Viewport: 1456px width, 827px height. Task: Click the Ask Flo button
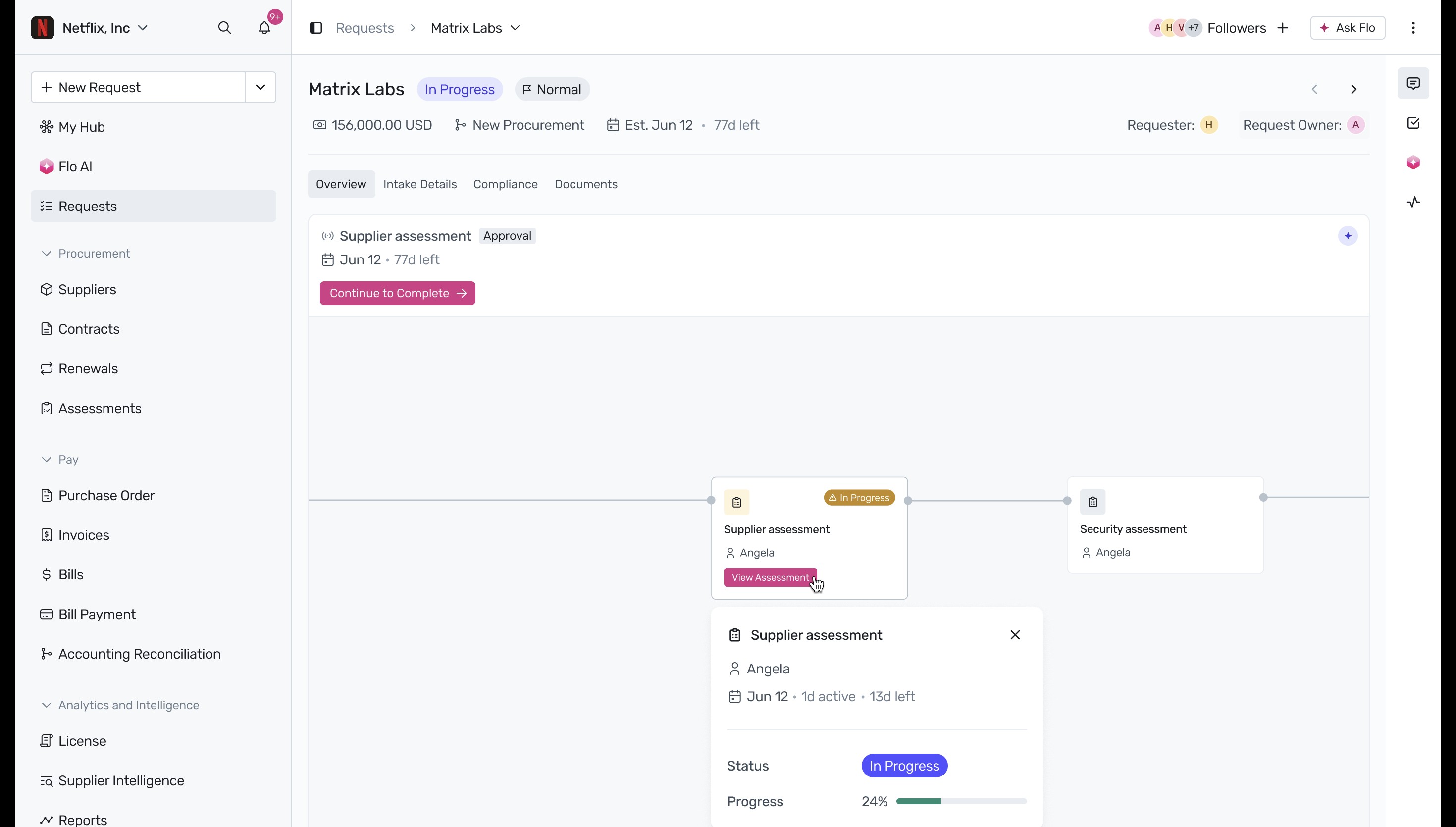point(1348,28)
